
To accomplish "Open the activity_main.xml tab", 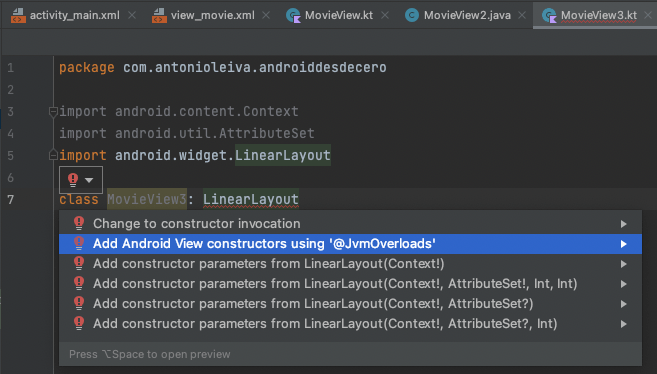I will pyautogui.click(x=75, y=15).
